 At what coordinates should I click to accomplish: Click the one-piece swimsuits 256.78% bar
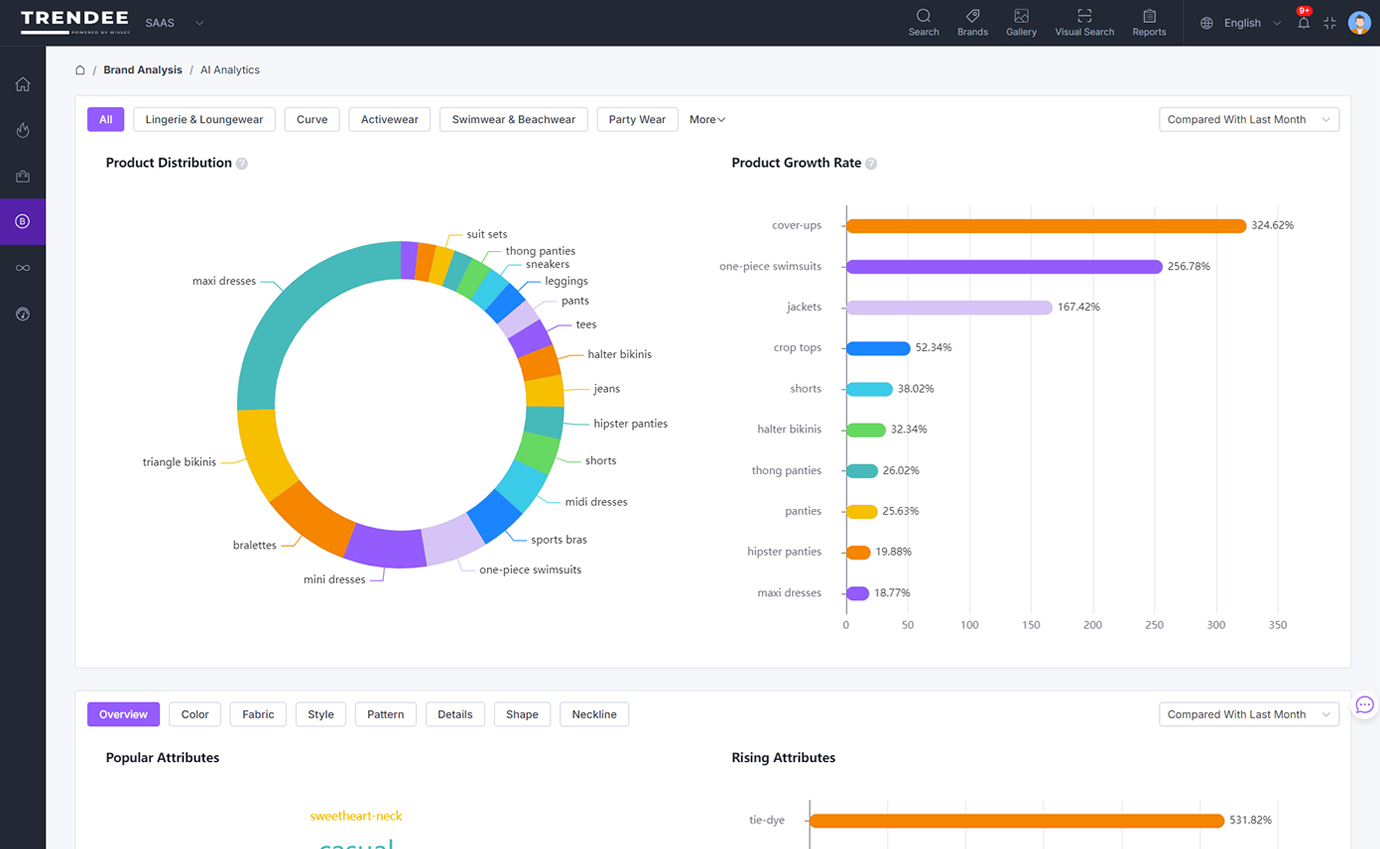point(1004,267)
